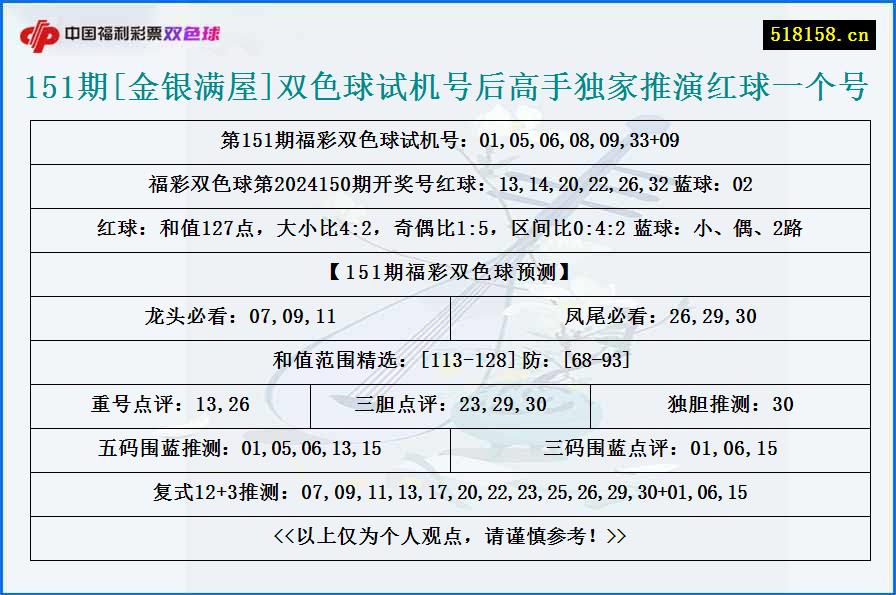Click the 2024150期 winning numbers row
Image resolution: width=896 pixels, height=595 pixels.
pos(448,185)
